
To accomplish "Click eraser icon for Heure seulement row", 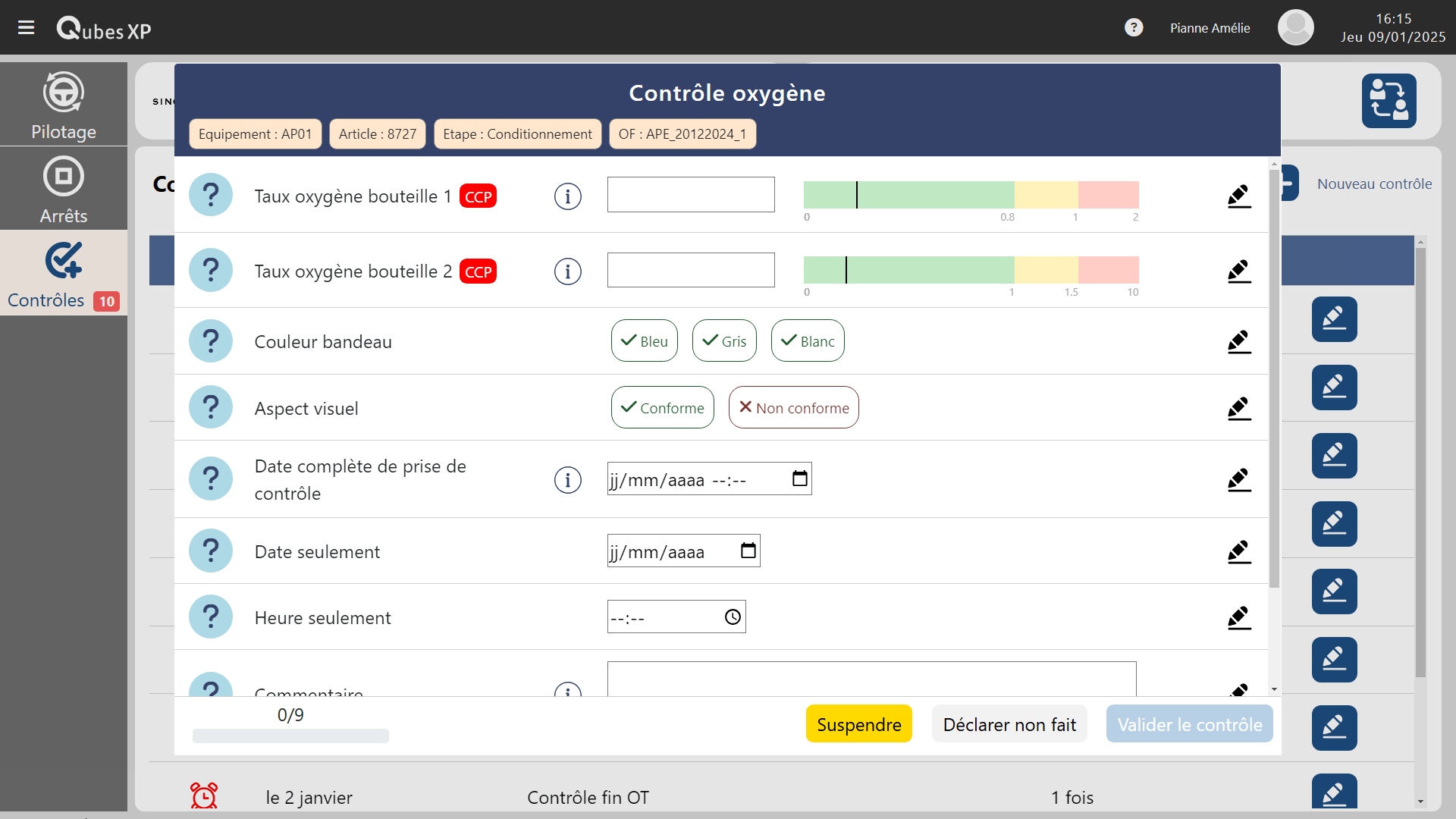I will tap(1238, 618).
